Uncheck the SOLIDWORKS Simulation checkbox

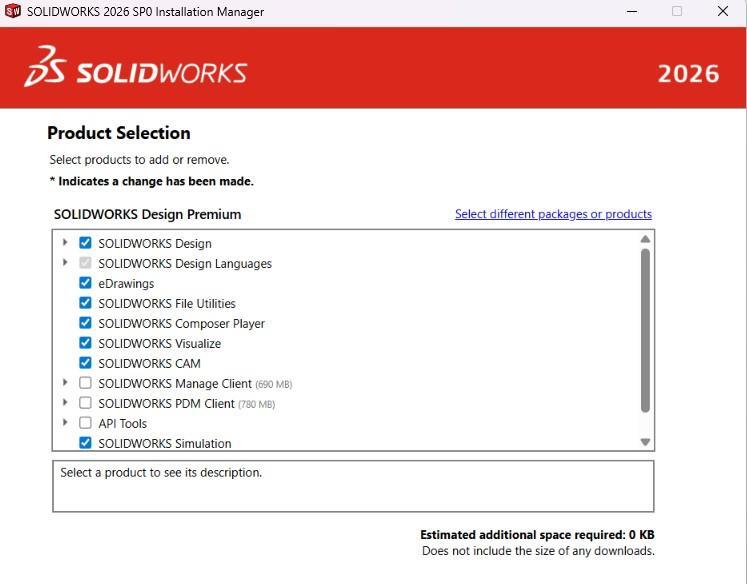click(x=85, y=443)
